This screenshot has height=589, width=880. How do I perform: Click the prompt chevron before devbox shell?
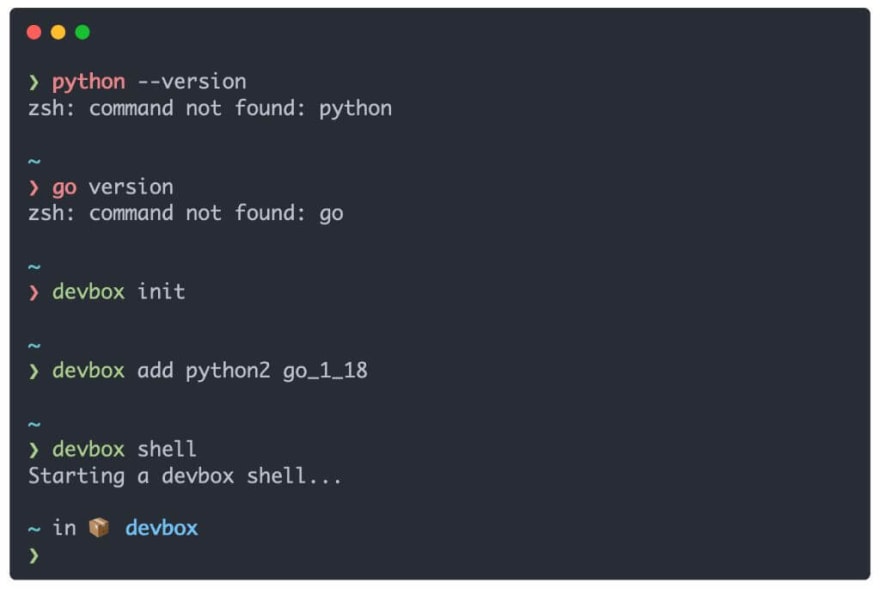[x=34, y=450]
